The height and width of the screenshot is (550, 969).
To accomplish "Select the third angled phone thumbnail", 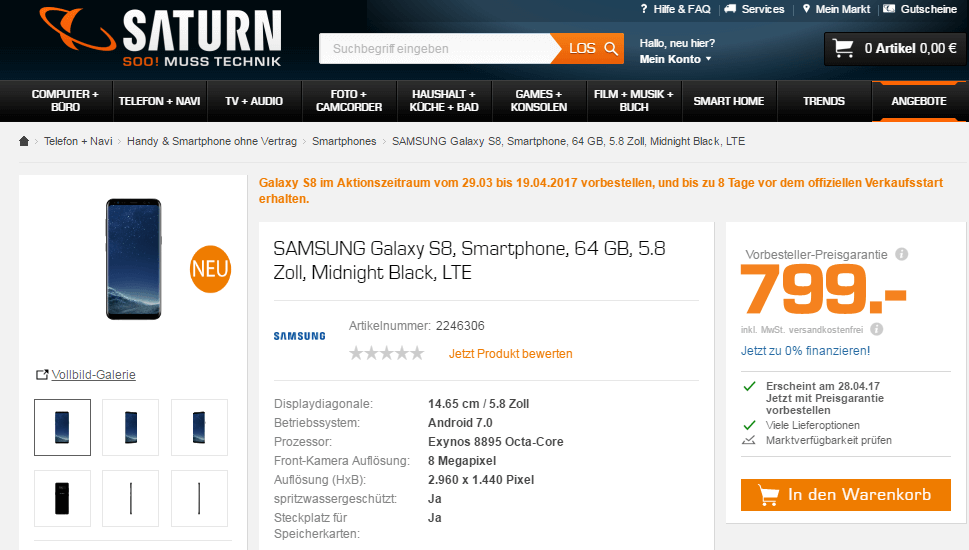I will point(199,427).
